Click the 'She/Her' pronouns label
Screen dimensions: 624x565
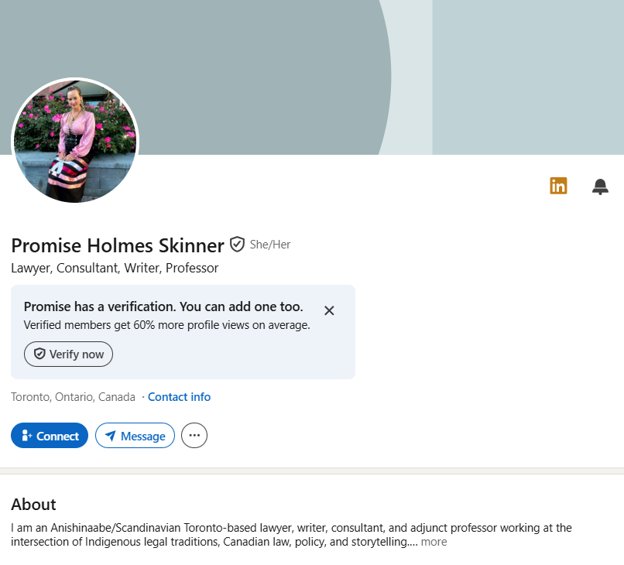(x=270, y=244)
